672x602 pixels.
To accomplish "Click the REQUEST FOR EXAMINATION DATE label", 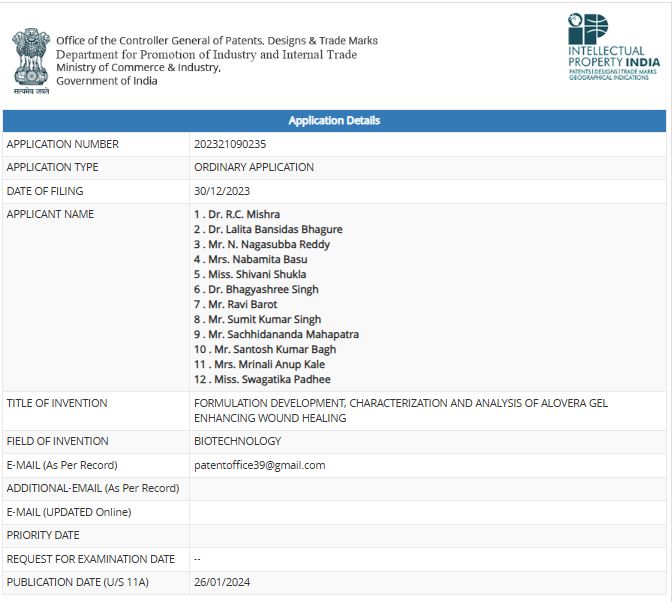I will [x=91, y=559].
